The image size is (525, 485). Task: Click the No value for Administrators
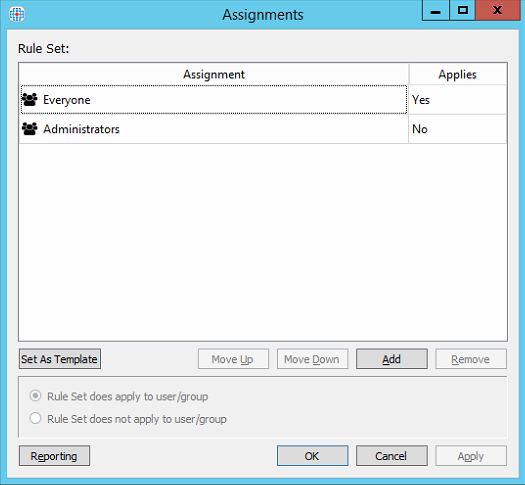click(x=420, y=129)
